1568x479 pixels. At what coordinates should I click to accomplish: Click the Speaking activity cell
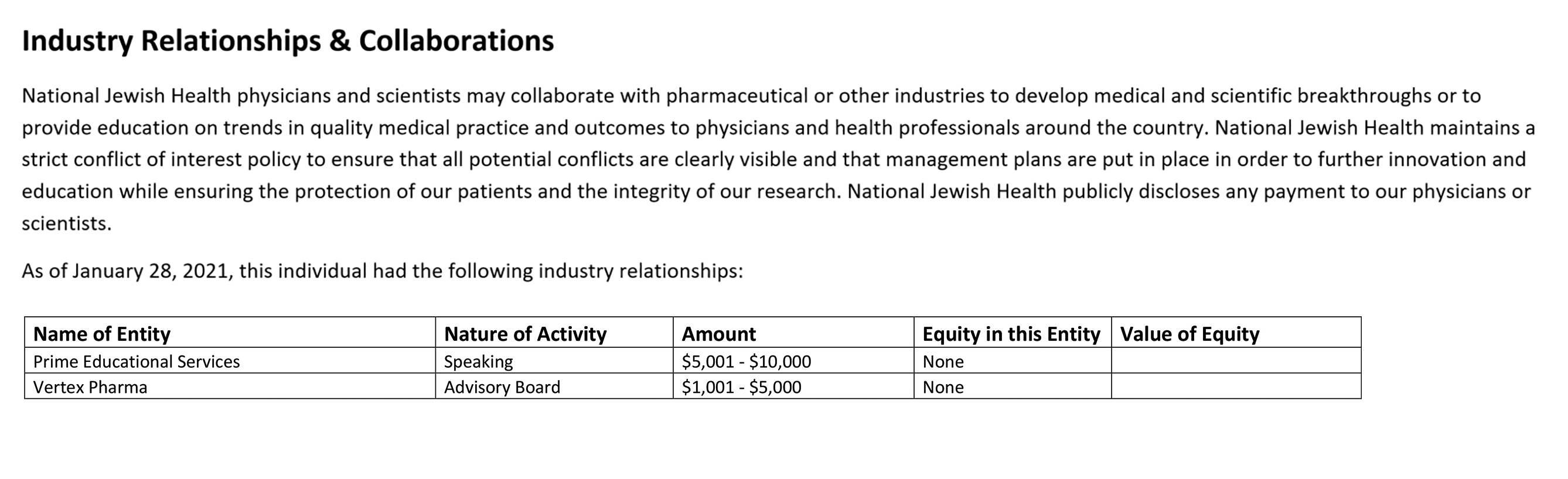coord(479,361)
